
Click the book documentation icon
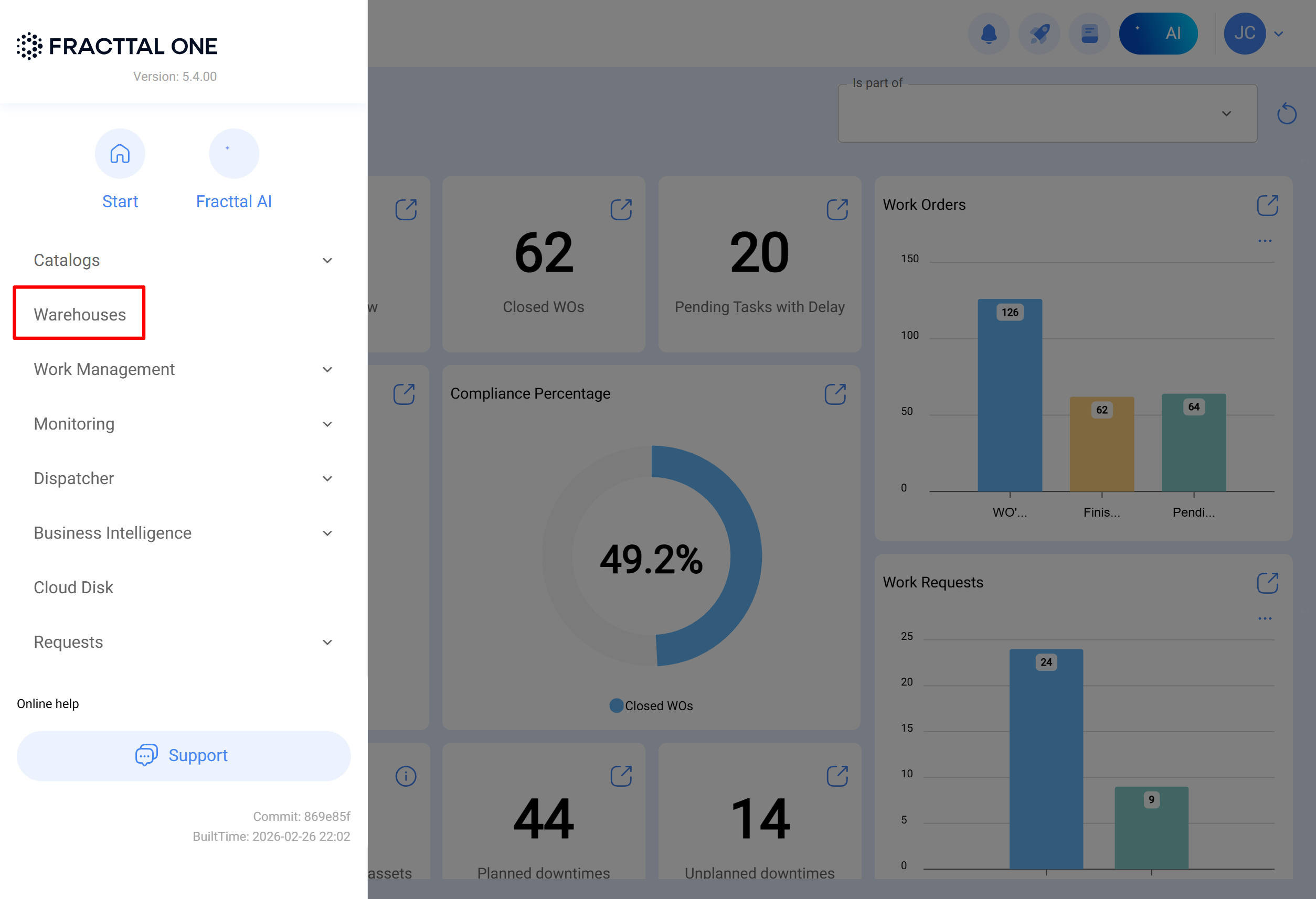point(1089,34)
